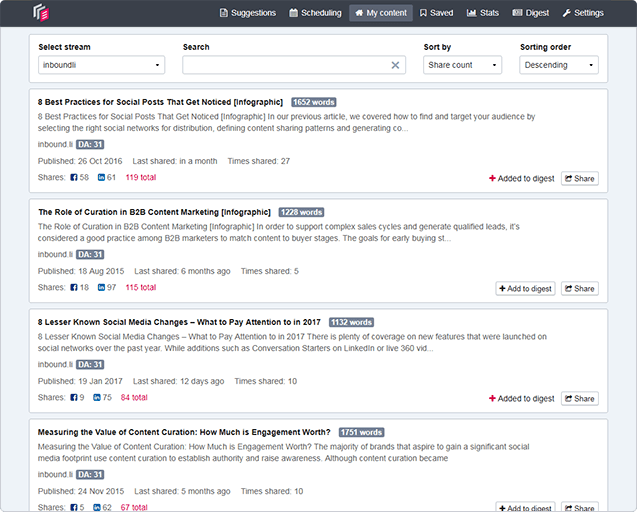Image resolution: width=637 pixels, height=512 pixels.
Task: Click 'Last shared: 12 days ago' text
Action: [178, 381]
